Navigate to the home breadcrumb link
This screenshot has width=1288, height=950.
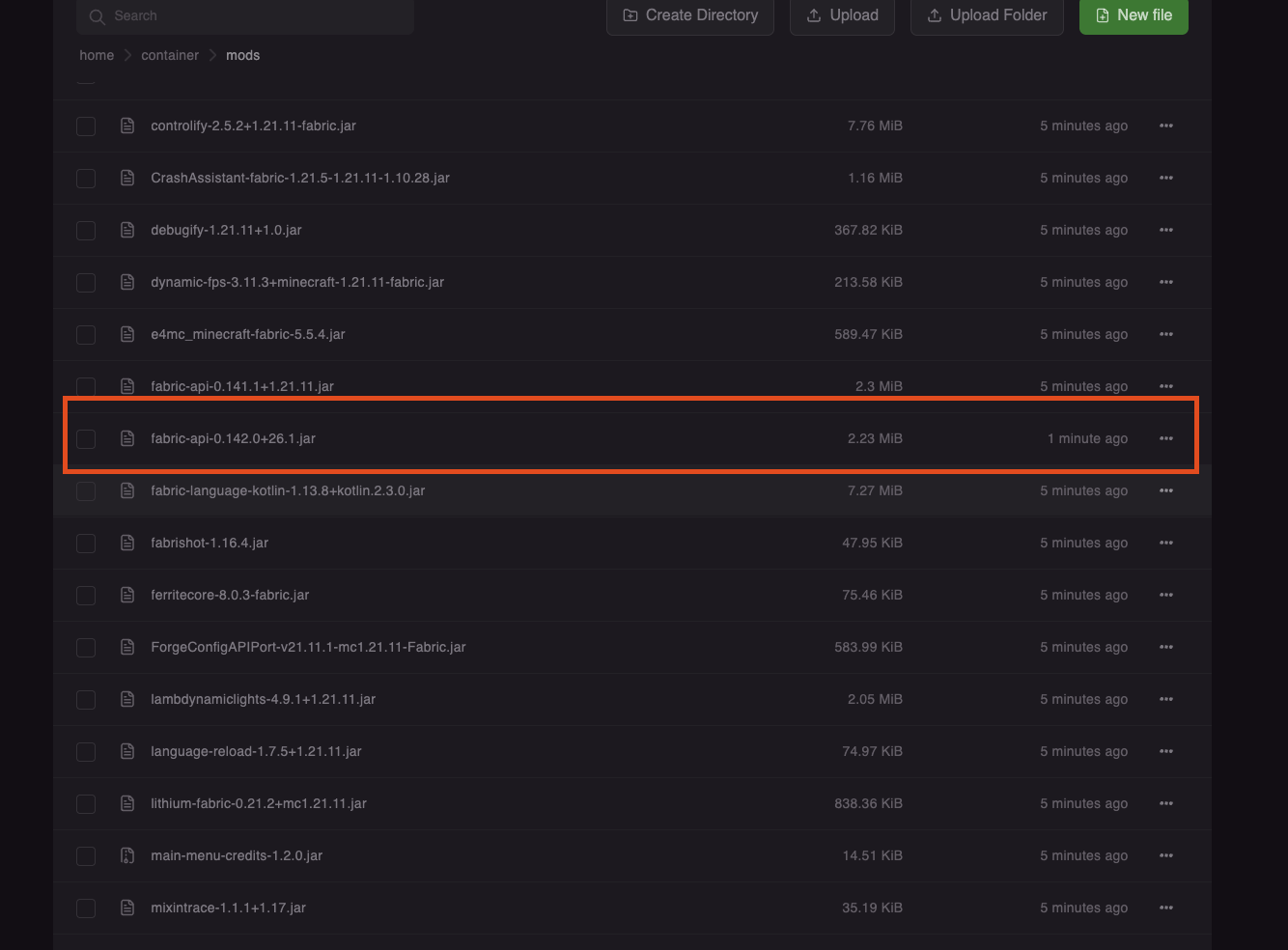(97, 55)
